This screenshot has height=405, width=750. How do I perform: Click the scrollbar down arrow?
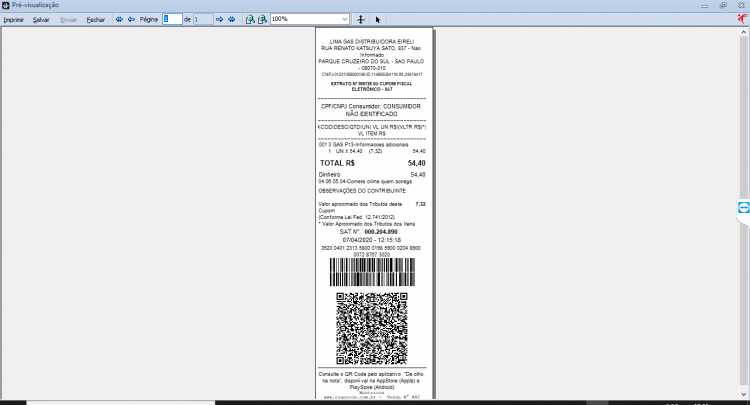point(744,394)
